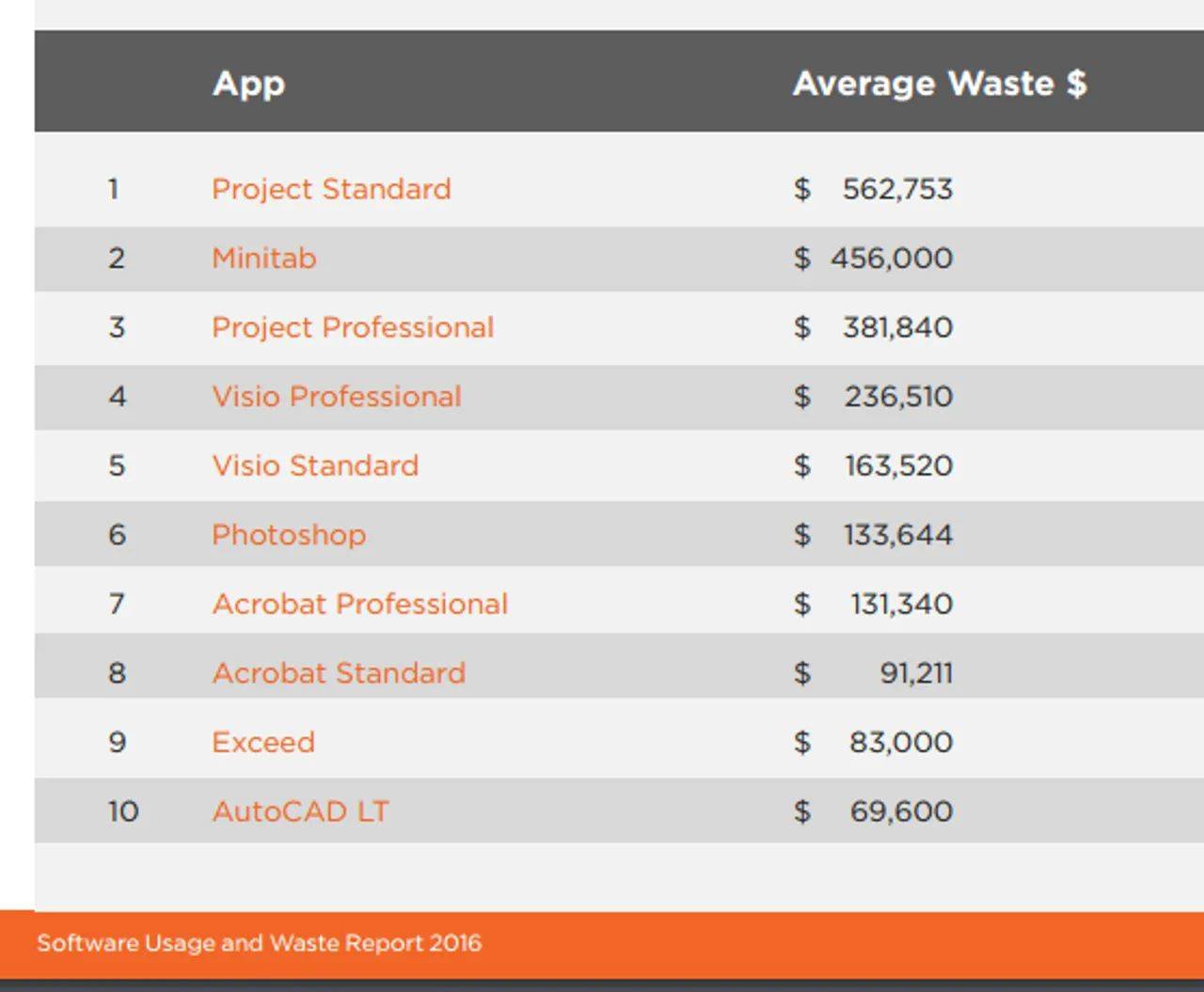Click the Visio Professional link

(337, 396)
